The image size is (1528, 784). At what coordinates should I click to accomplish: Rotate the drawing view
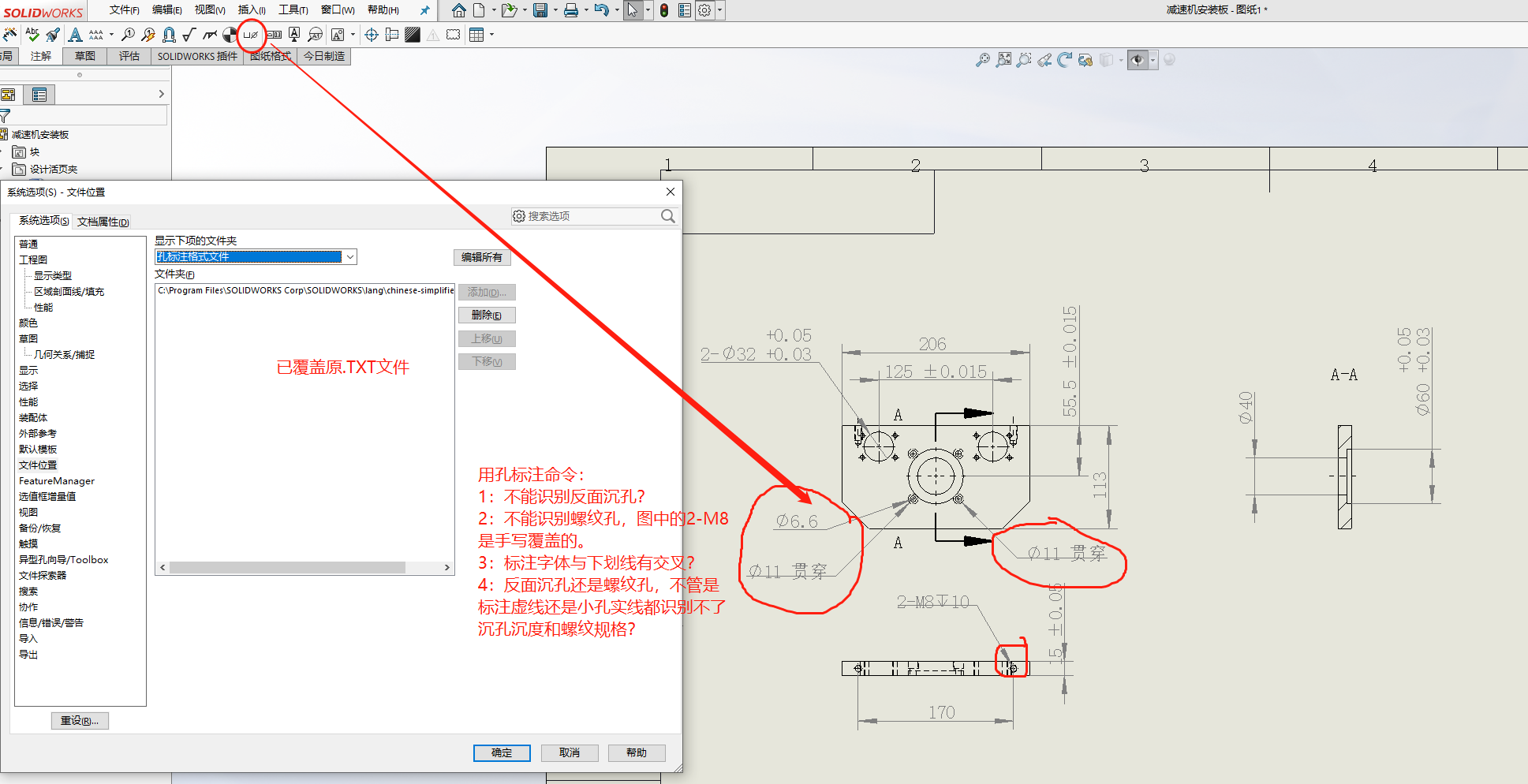point(1065,60)
